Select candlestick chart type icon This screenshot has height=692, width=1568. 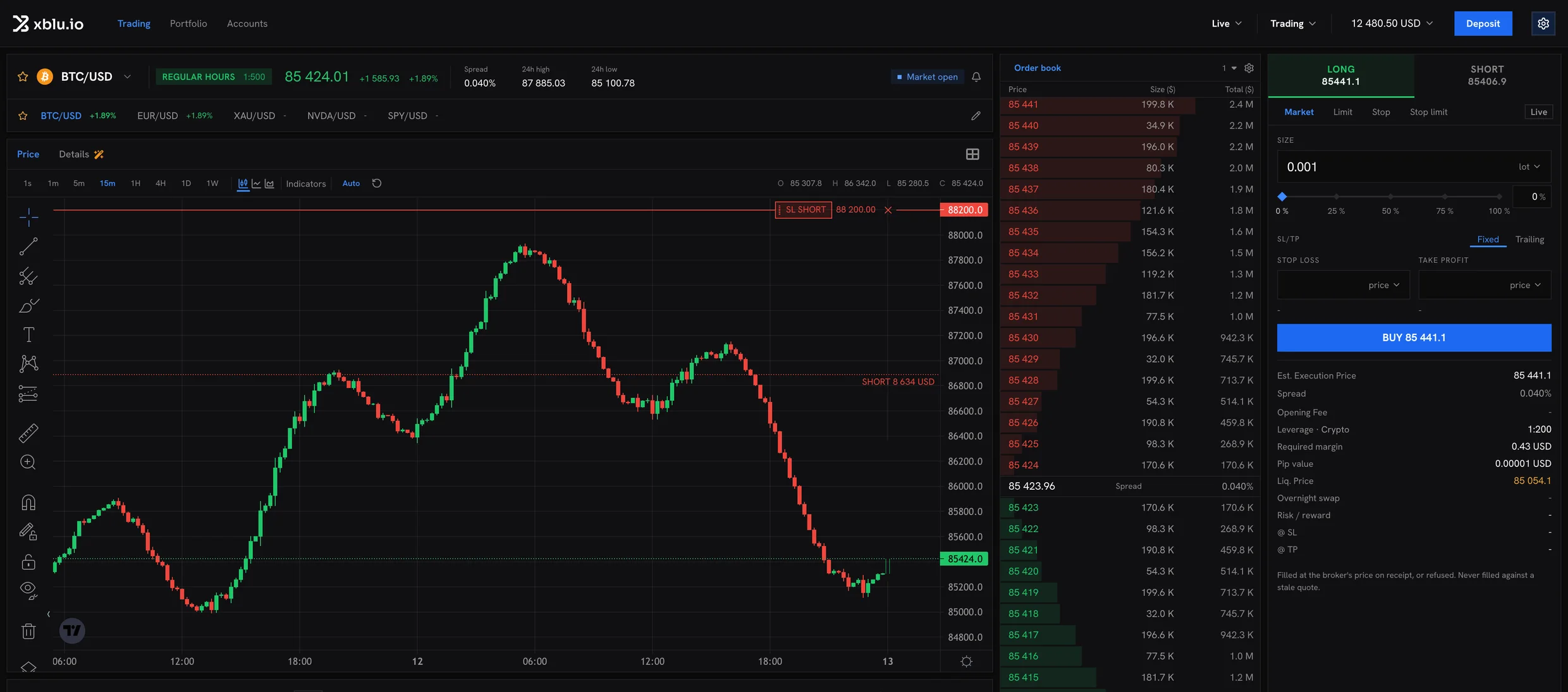click(x=243, y=183)
